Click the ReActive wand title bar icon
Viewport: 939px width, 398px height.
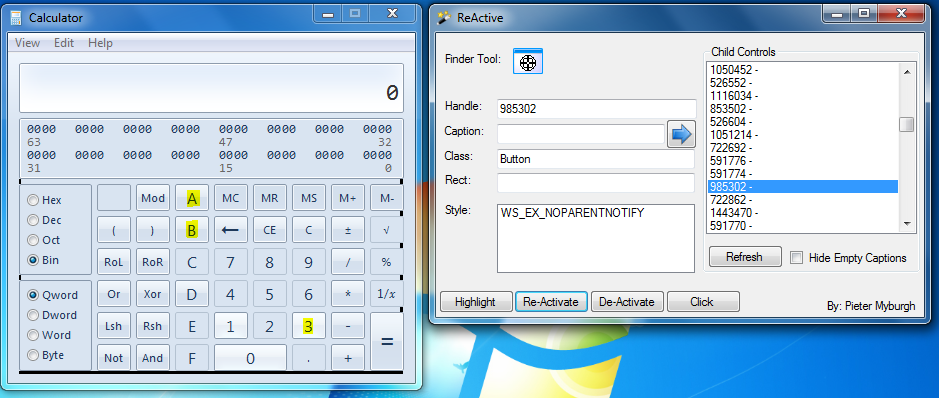click(x=443, y=17)
